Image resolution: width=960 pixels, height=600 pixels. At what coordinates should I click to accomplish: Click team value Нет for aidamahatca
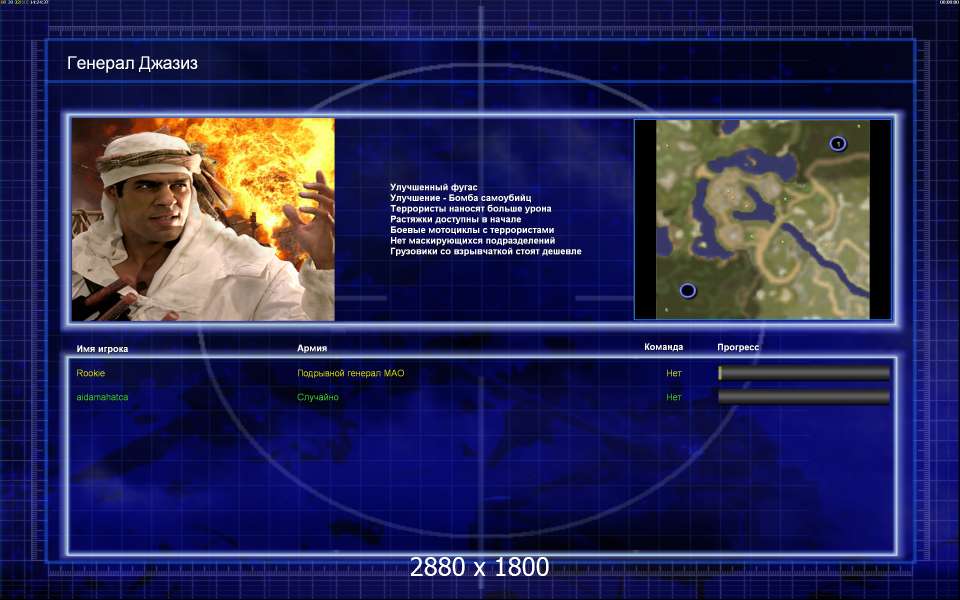[x=673, y=397]
